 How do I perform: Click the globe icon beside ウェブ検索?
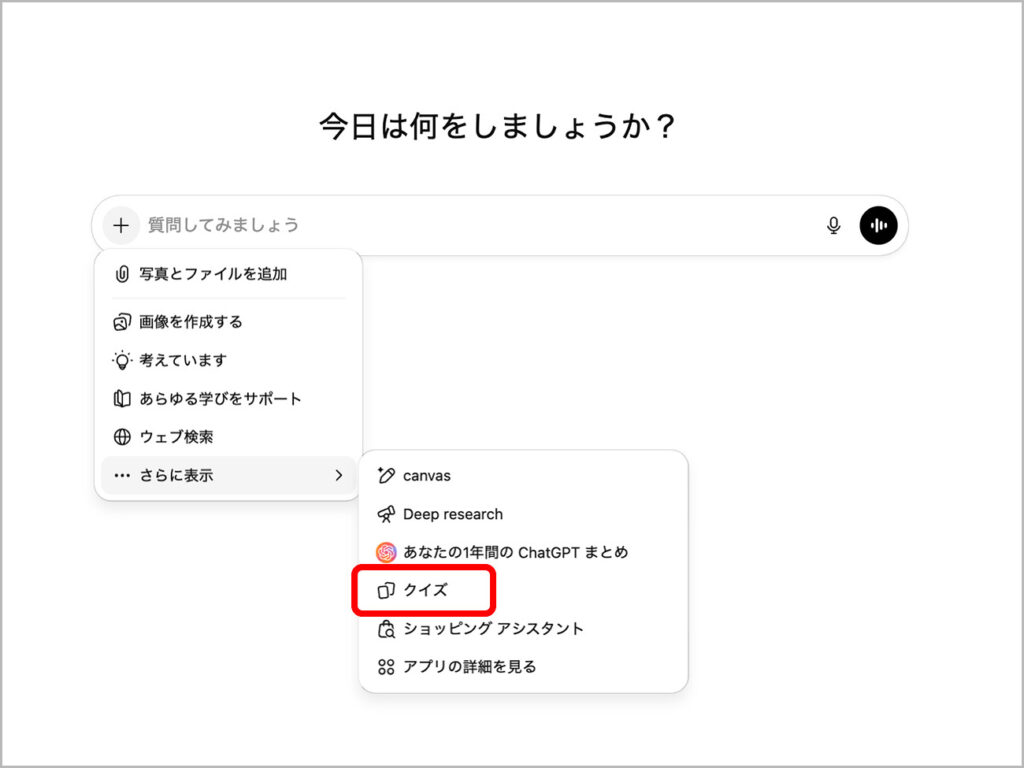coord(122,437)
